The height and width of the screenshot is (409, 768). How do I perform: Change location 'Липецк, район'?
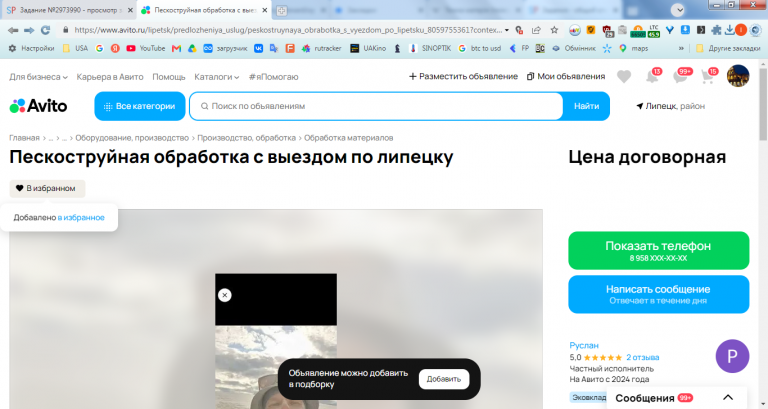click(x=671, y=106)
